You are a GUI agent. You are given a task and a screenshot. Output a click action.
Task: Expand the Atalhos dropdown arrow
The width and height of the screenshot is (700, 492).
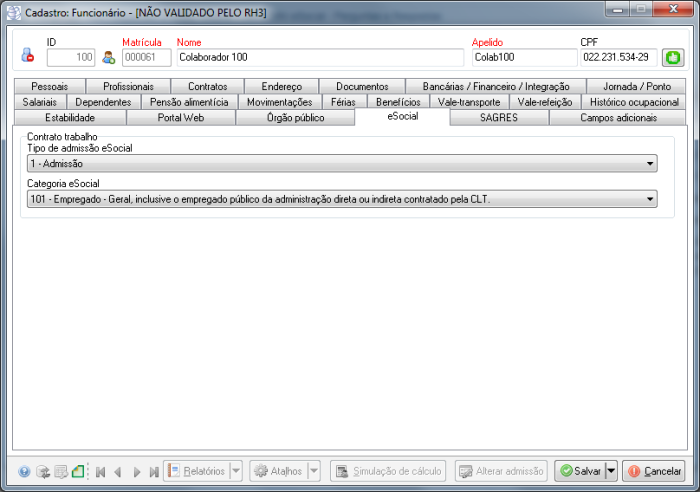click(313, 471)
